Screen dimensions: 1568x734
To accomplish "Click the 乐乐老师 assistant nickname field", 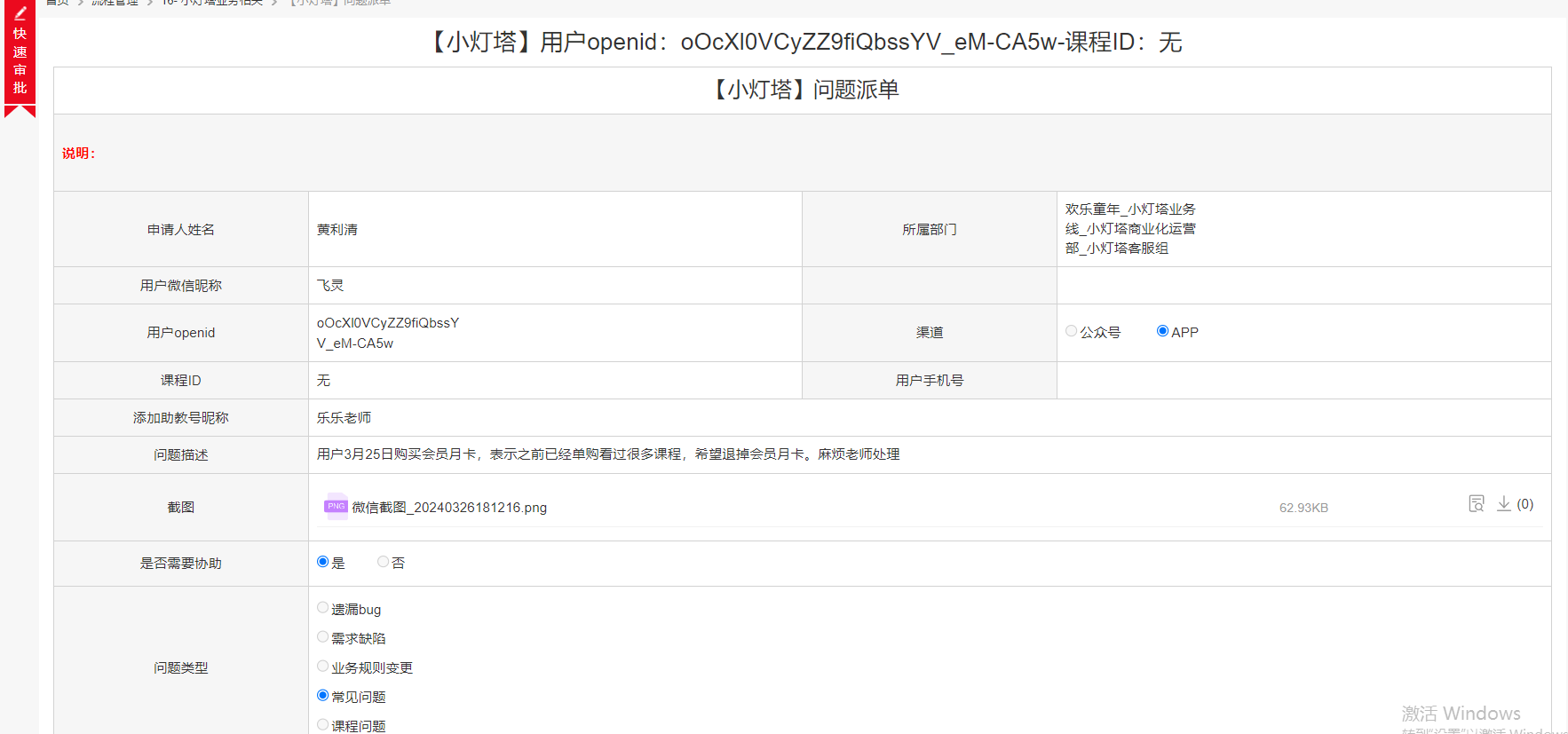I will 344,418.
